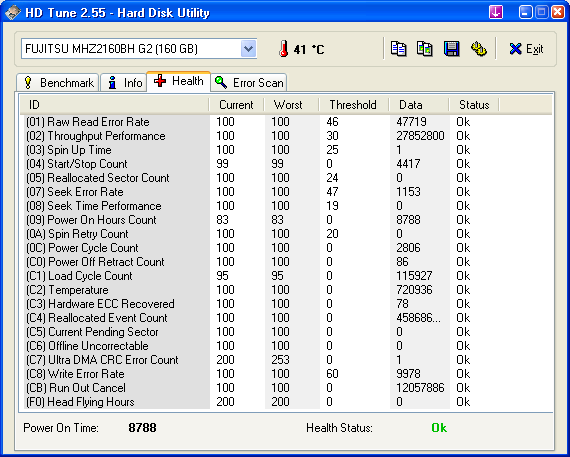Click the data value 12057886
Viewport: 570px width, 457px height.
tap(420, 388)
